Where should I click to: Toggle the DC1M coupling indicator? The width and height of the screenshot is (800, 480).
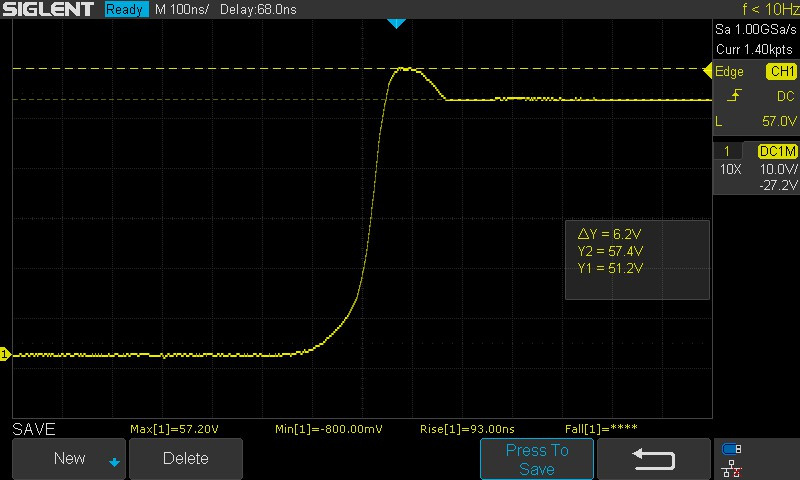(777, 151)
